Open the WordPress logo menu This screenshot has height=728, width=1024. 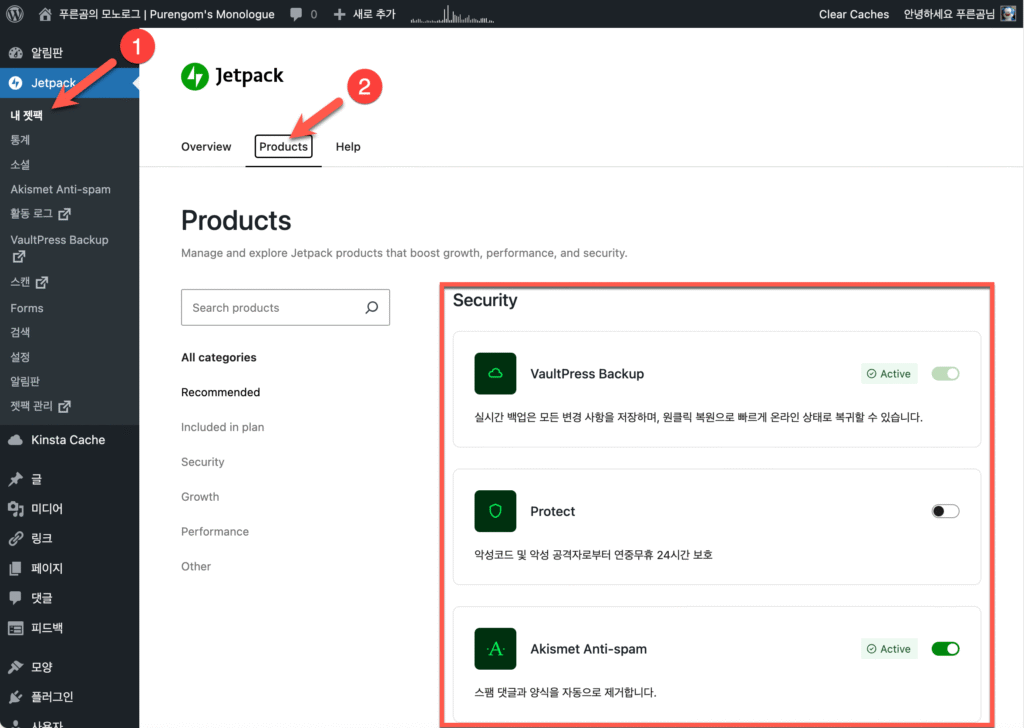tap(14, 14)
